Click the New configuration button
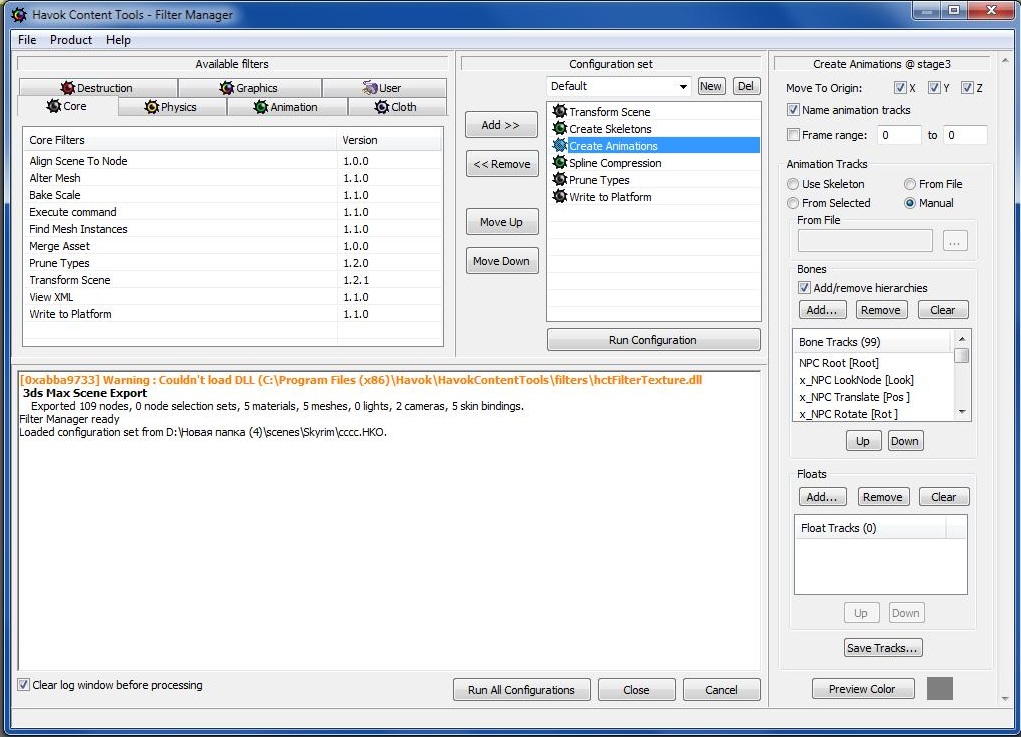 click(710, 86)
